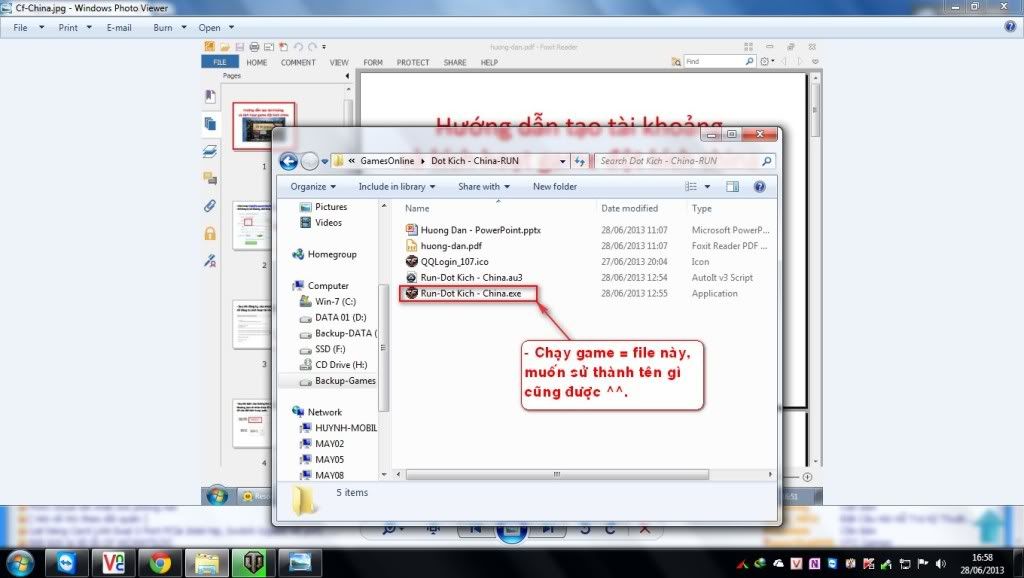This screenshot has height=578, width=1024.
Task: Open Google Chrome from the taskbar
Action: [159, 562]
